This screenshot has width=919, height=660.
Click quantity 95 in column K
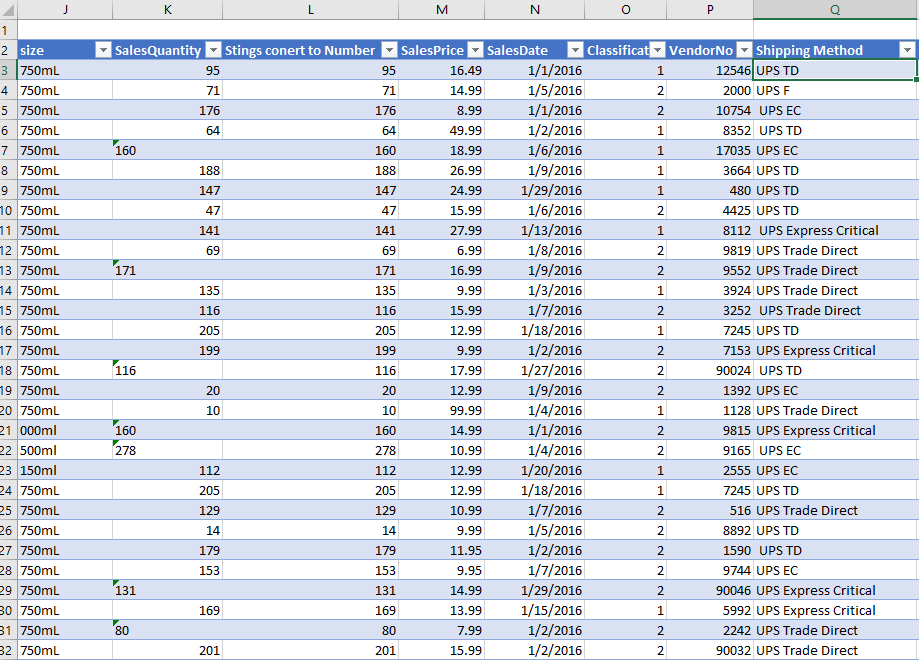pos(168,70)
